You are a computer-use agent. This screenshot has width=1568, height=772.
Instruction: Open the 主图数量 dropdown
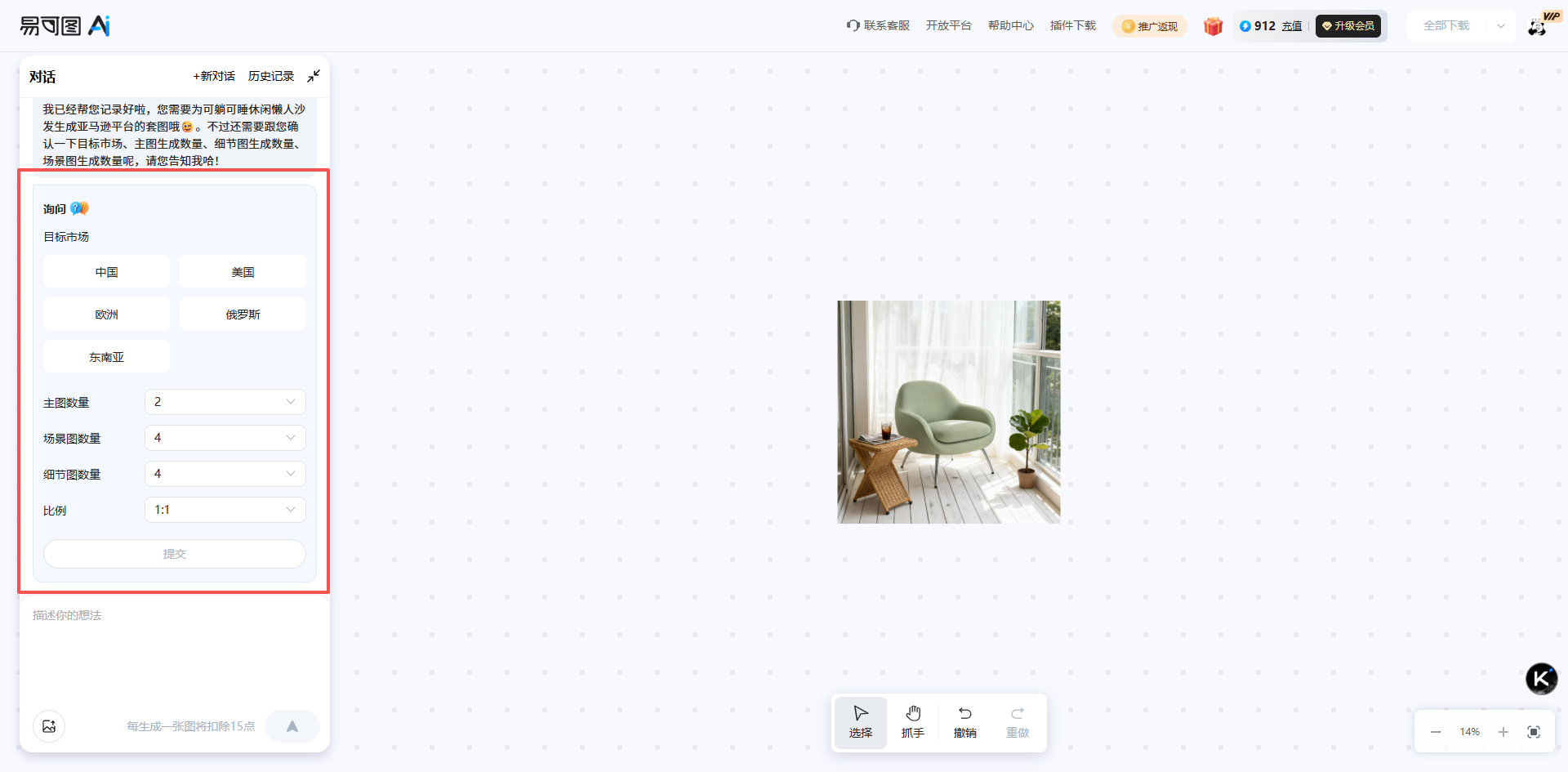tap(225, 402)
